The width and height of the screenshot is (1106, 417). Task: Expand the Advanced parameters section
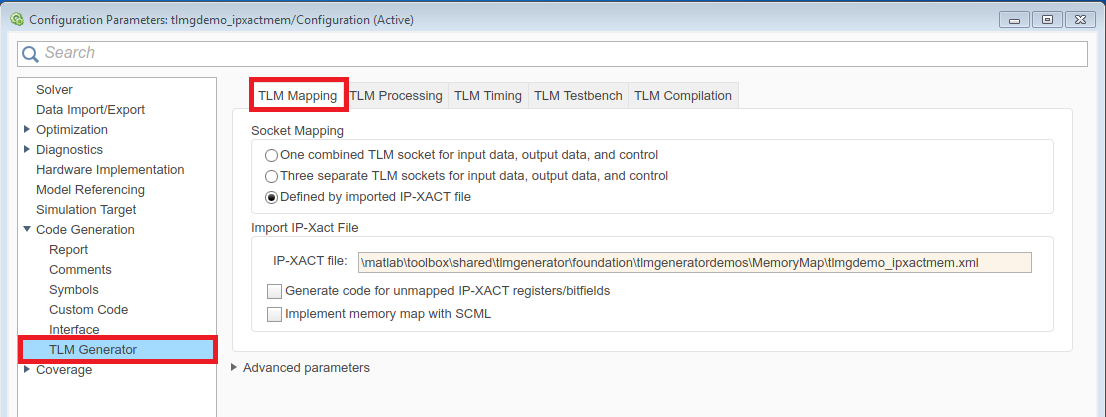(235, 368)
